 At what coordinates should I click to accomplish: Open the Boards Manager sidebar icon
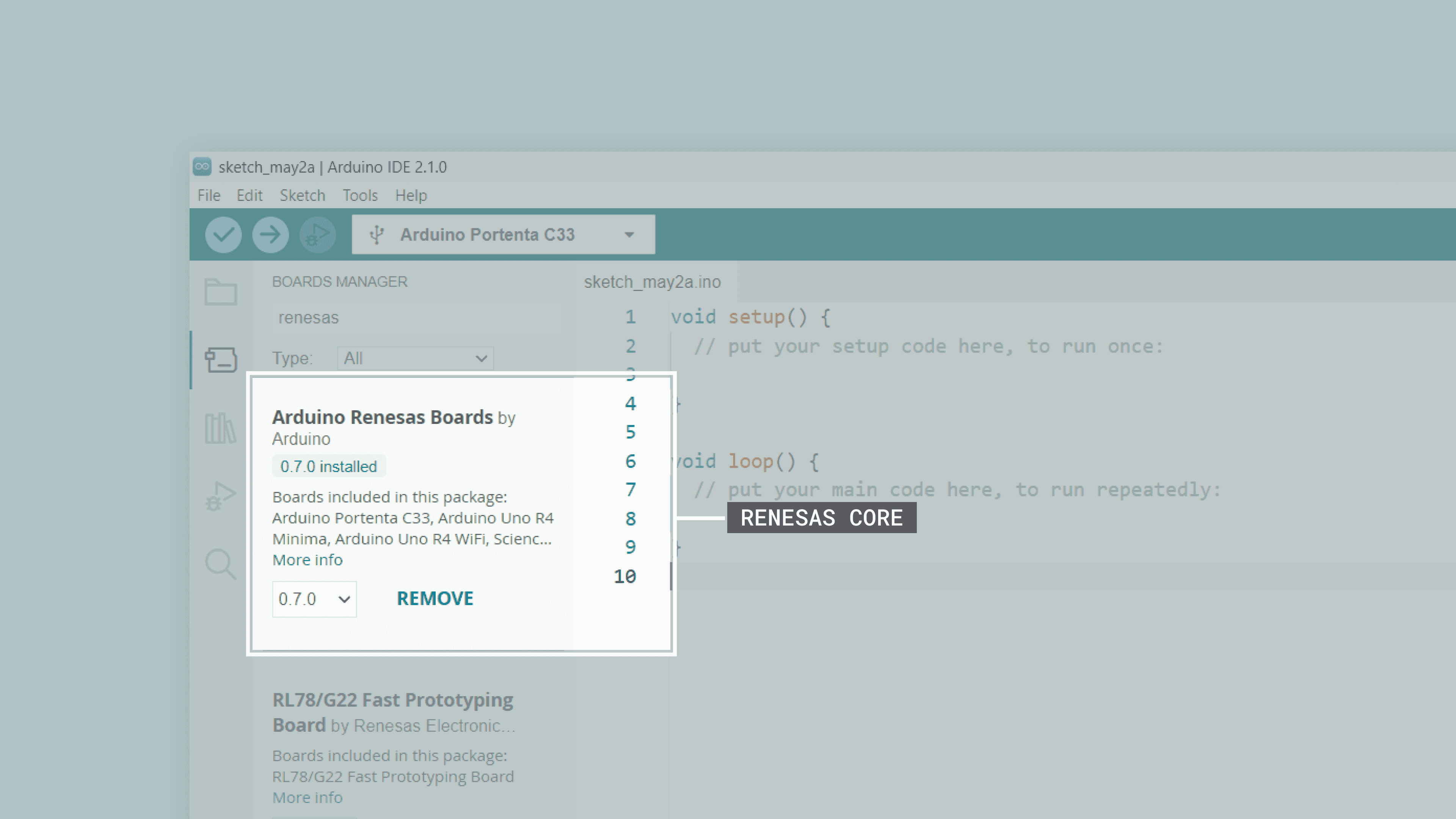[220, 360]
